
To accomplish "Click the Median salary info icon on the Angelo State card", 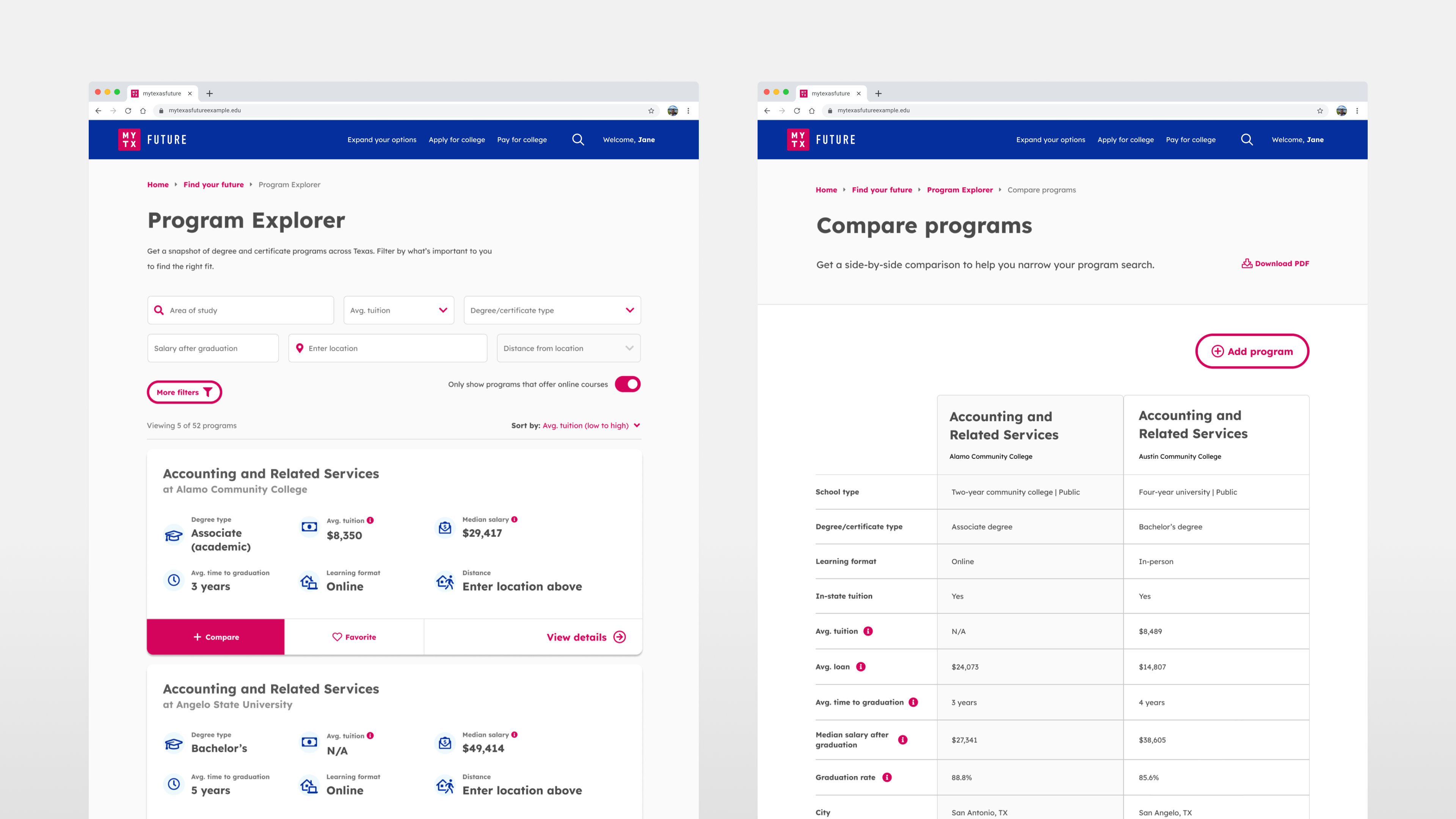I will coord(515,735).
